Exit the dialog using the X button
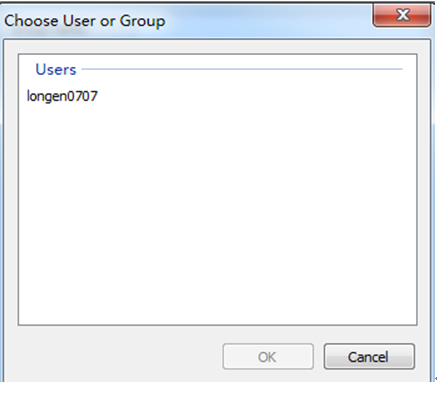437x397 pixels. pyautogui.click(x=402, y=15)
